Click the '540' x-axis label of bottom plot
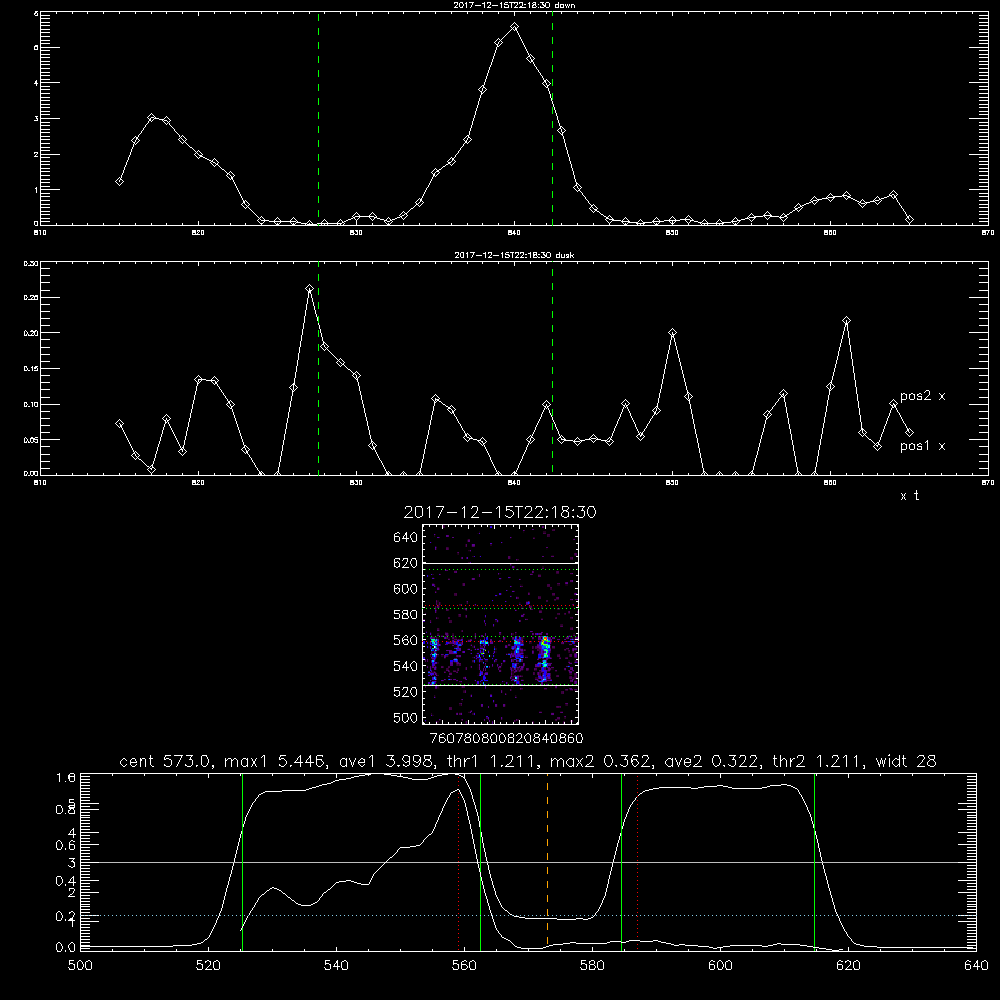1000x1000 pixels. tap(336, 966)
